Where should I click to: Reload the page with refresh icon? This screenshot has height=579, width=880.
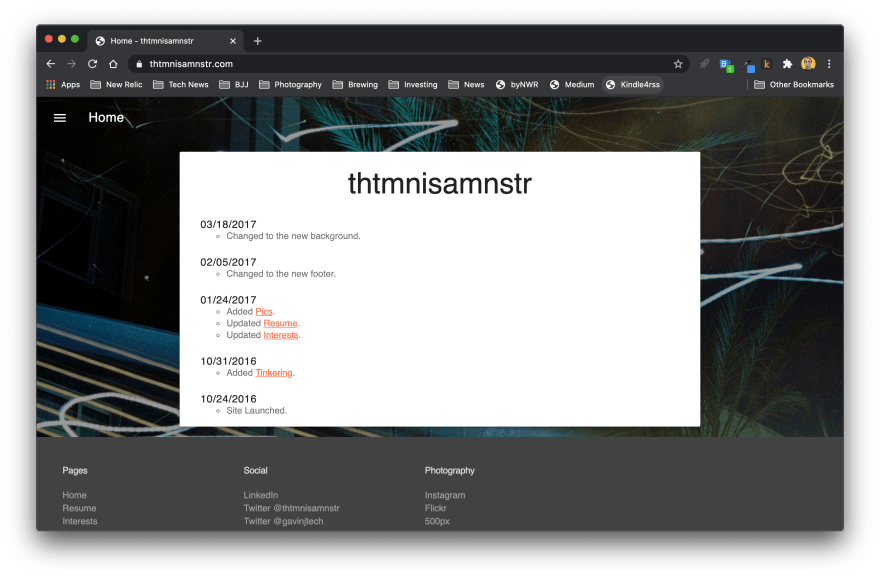click(92, 64)
